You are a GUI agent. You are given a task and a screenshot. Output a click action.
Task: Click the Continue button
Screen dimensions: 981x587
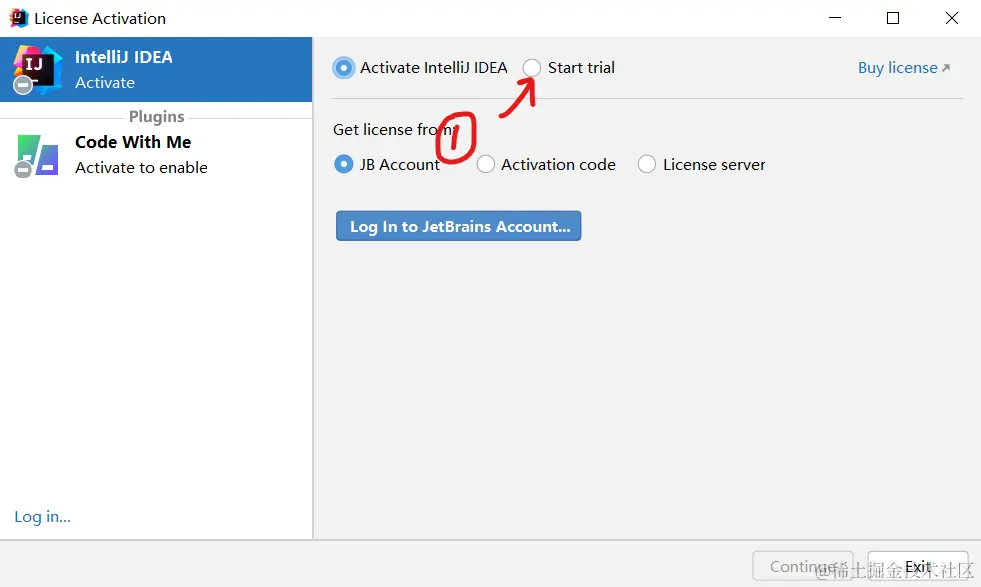803,566
